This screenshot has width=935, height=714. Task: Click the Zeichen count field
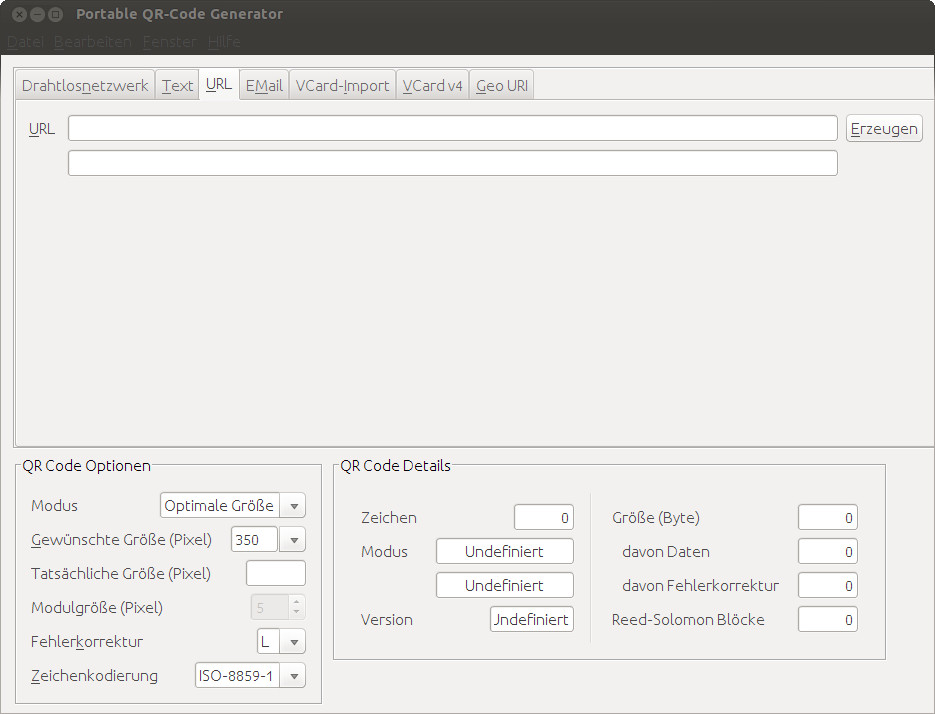tap(543, 518)
